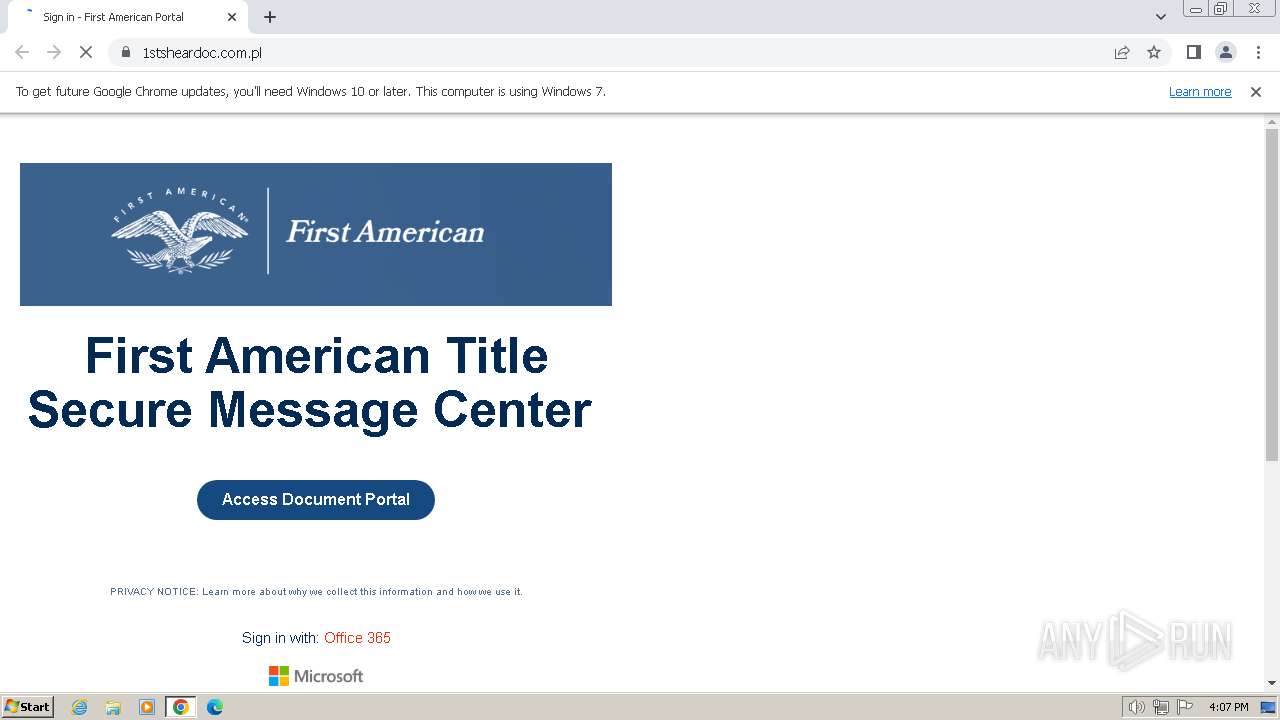The height and width of the screenshot is (720, 1280).
Task: Toggle the browser side panel
Action: (x=1193, y=52)
